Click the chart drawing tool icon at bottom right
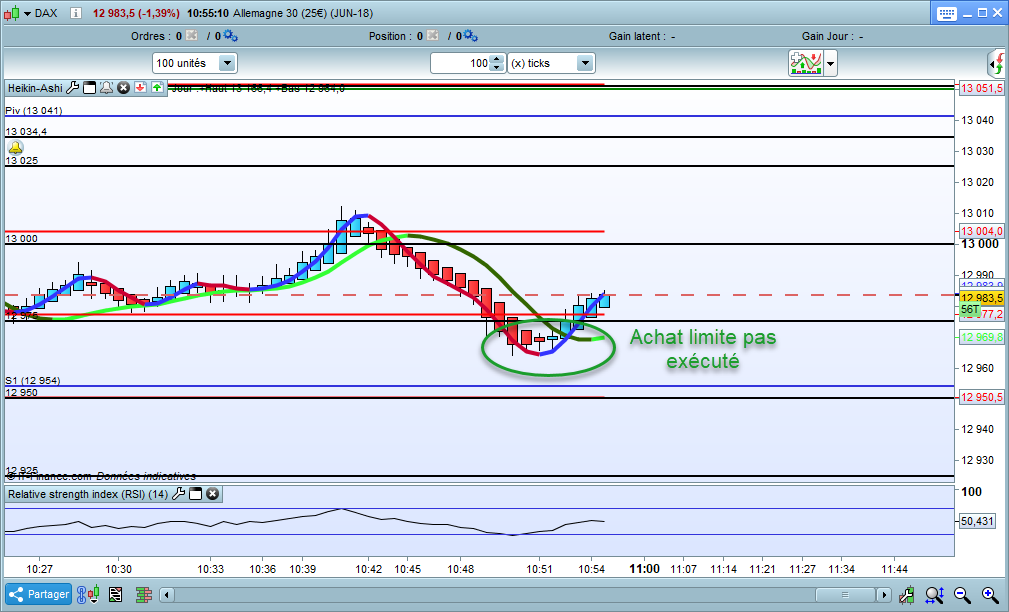This screenshot has height=612, width=1009. (x=907, y=595)
